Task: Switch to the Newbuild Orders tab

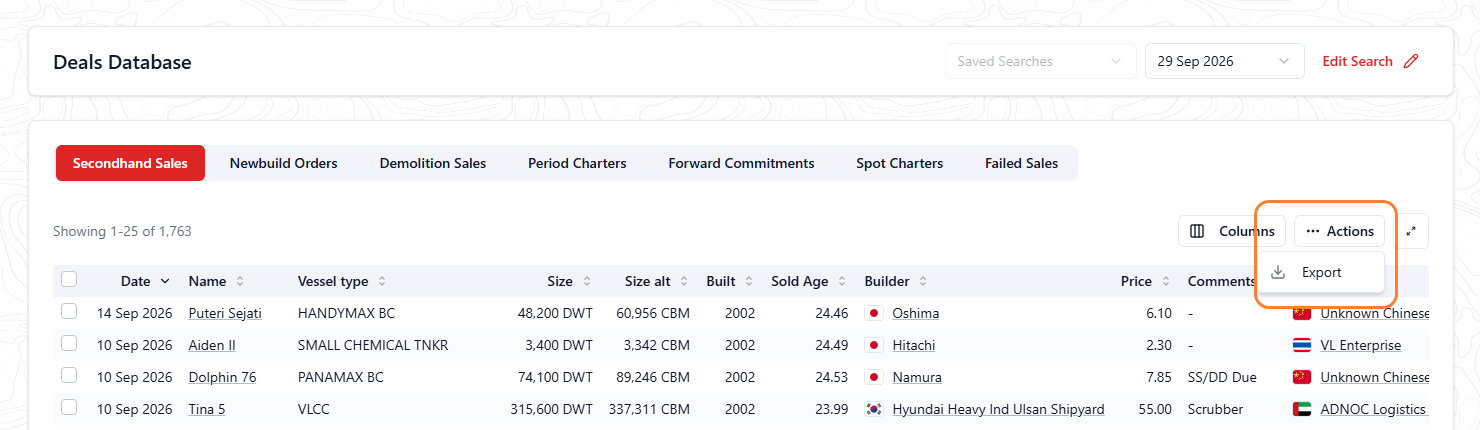Action: [283, 163]
